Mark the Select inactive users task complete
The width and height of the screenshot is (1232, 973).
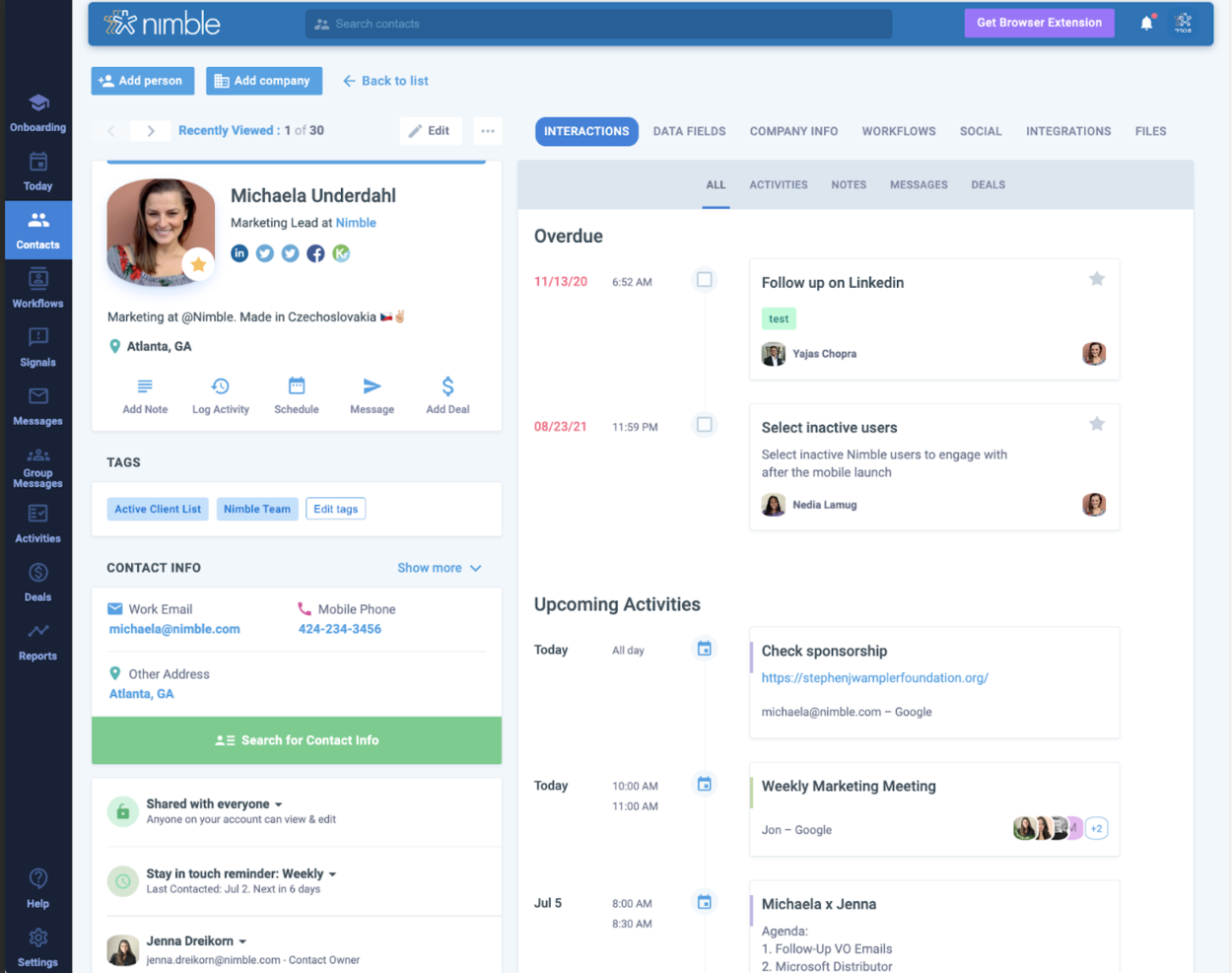[705, 425]
